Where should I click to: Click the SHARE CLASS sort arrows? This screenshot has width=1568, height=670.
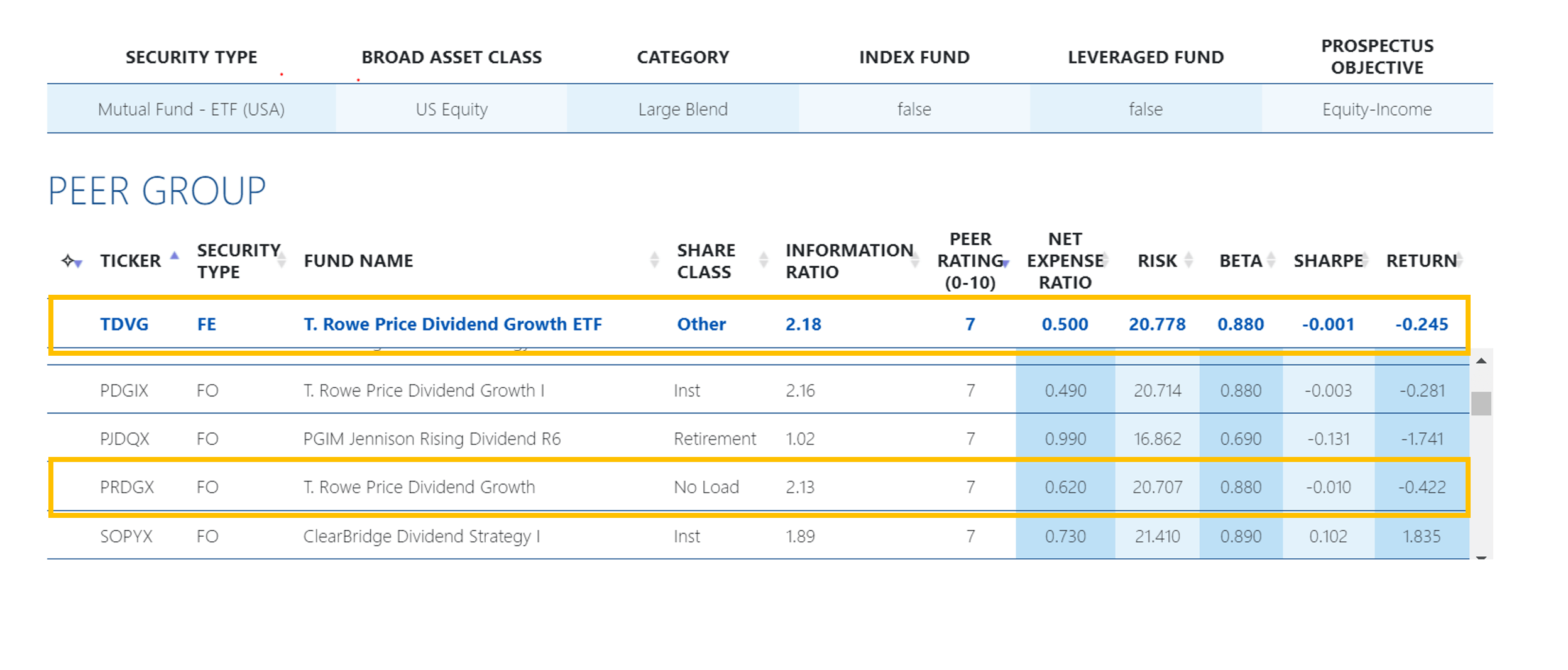(764, 260)
